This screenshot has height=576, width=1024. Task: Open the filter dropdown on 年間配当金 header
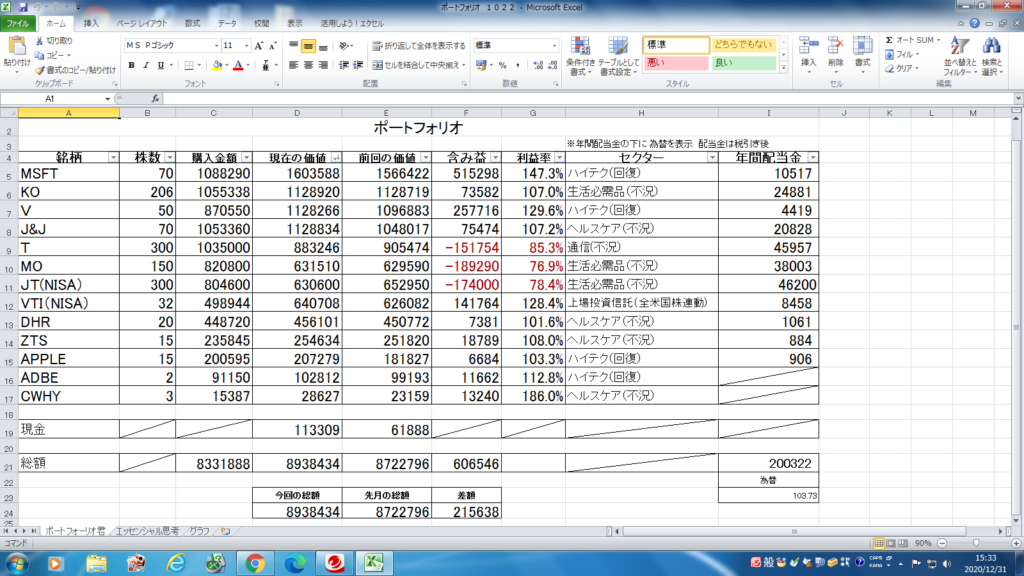[812, 158]
